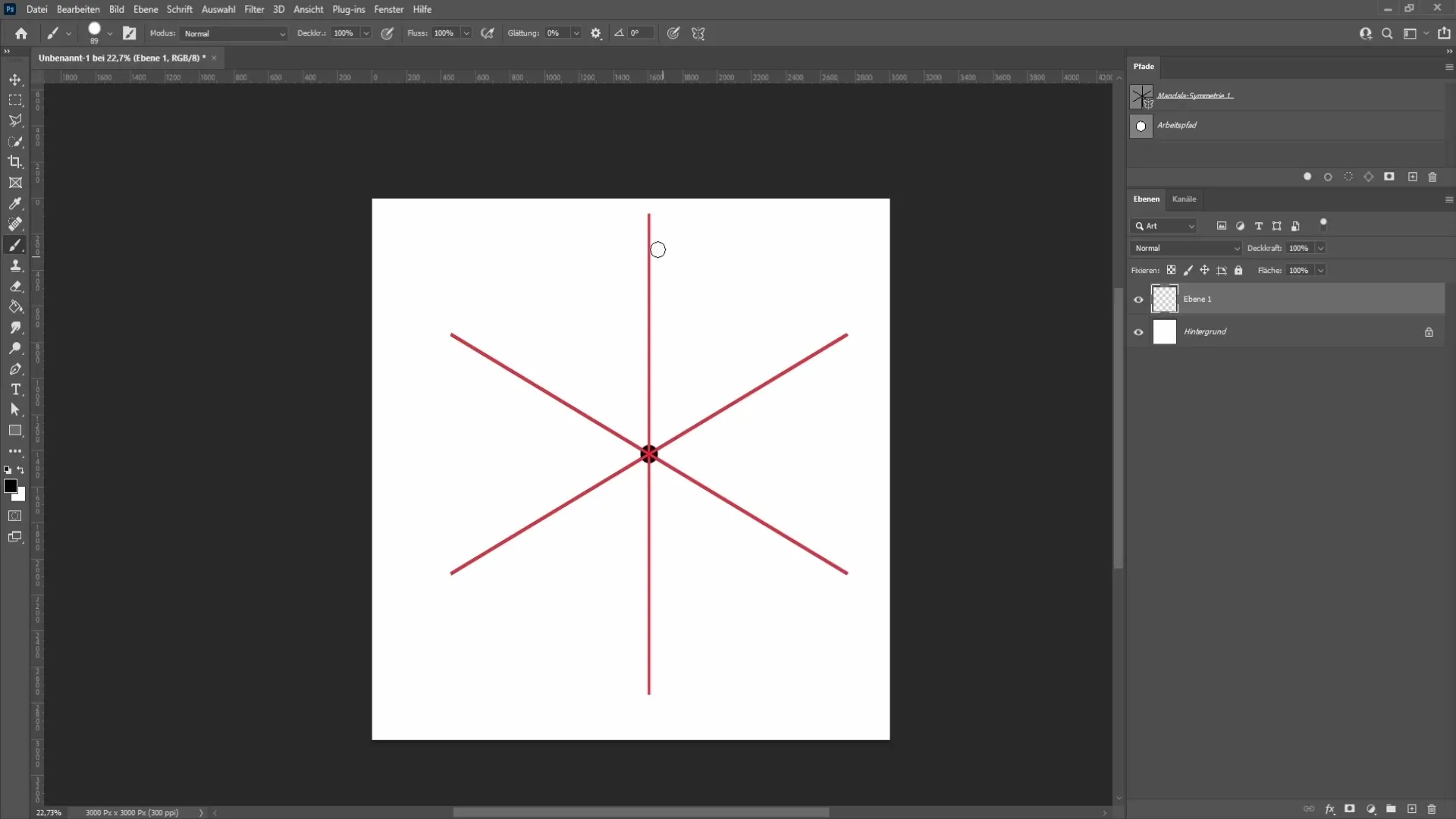
Task: Switch to the Kanäle tab
Action: pyautogui.click(x=1184, y=198)
